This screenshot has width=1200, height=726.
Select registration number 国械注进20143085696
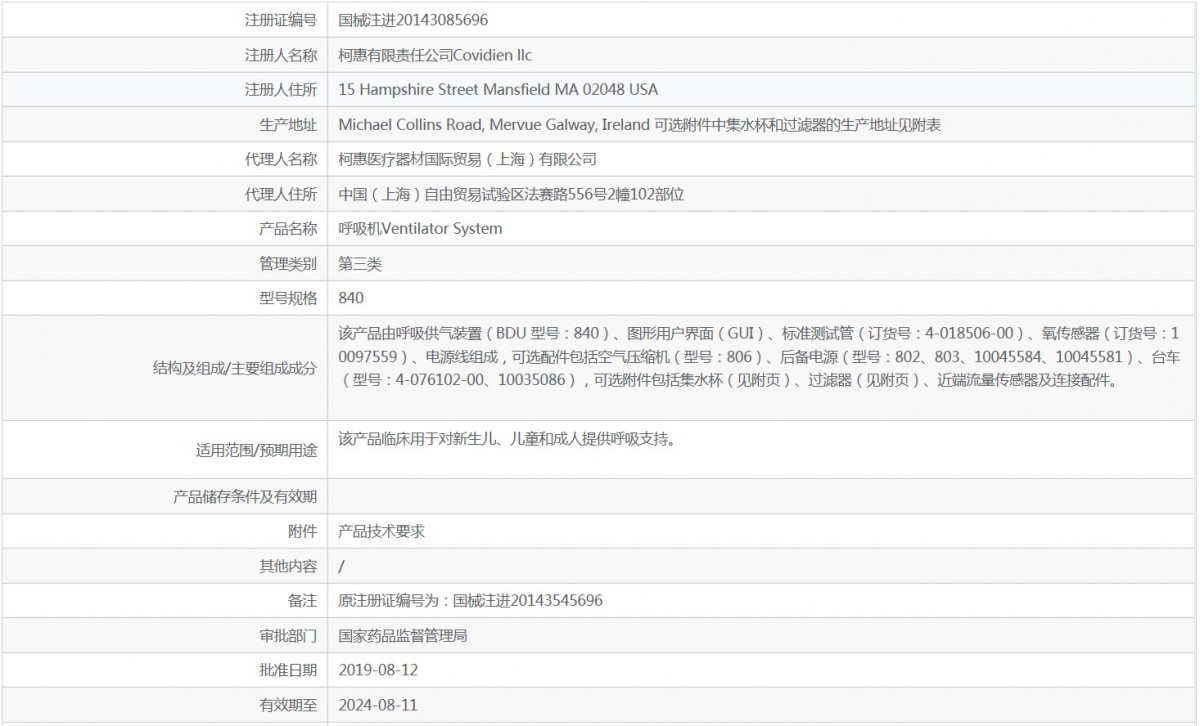(413, 19)
